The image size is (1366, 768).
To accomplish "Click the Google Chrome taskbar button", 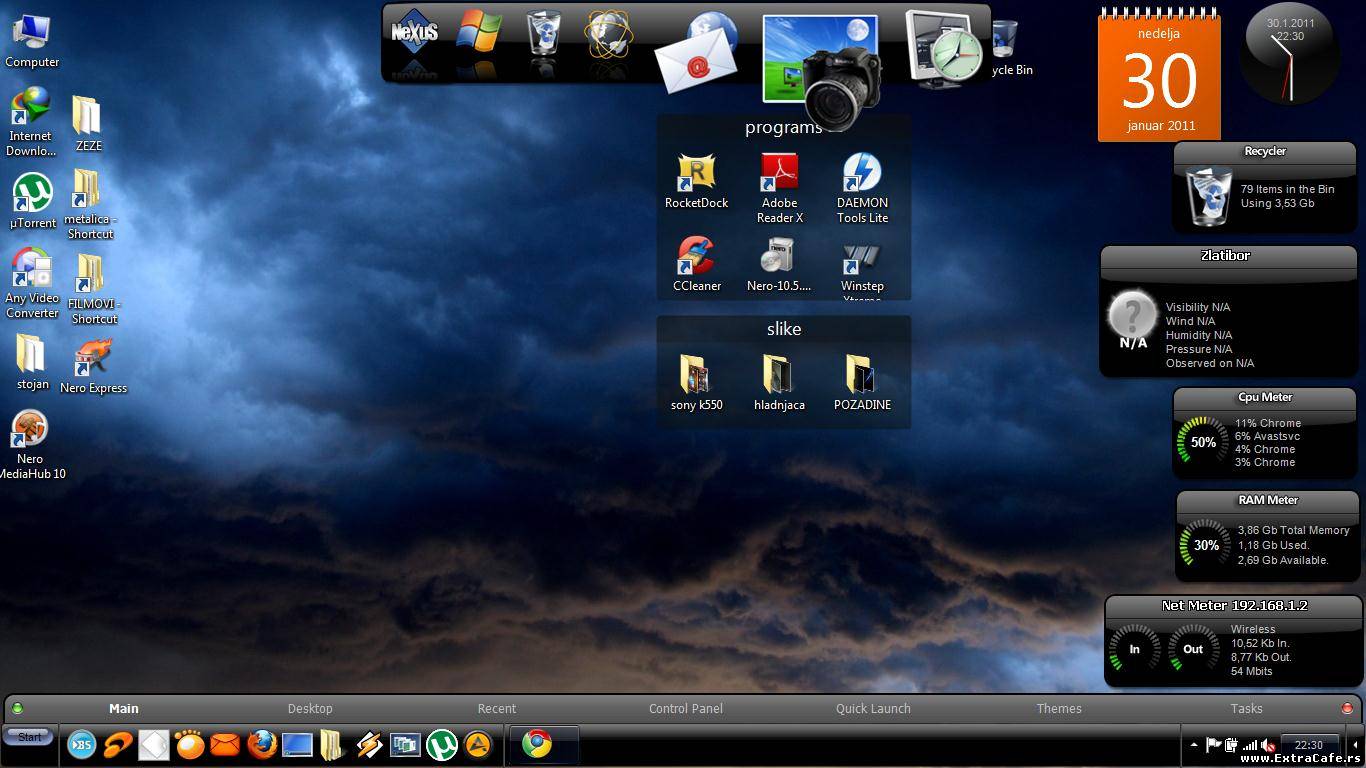I will (538, 745).
